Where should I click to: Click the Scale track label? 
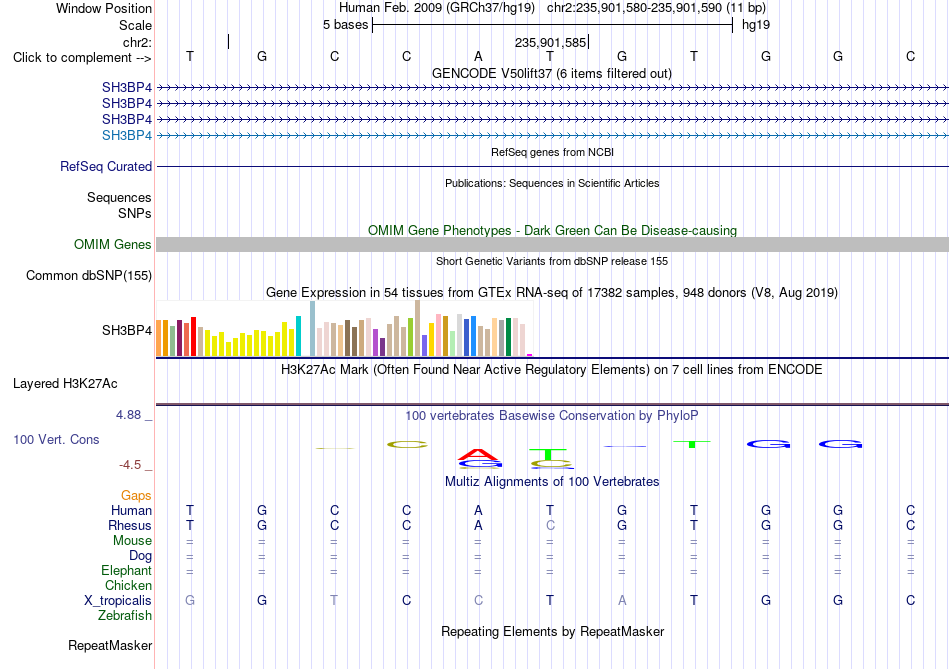[x=135, y=25]
